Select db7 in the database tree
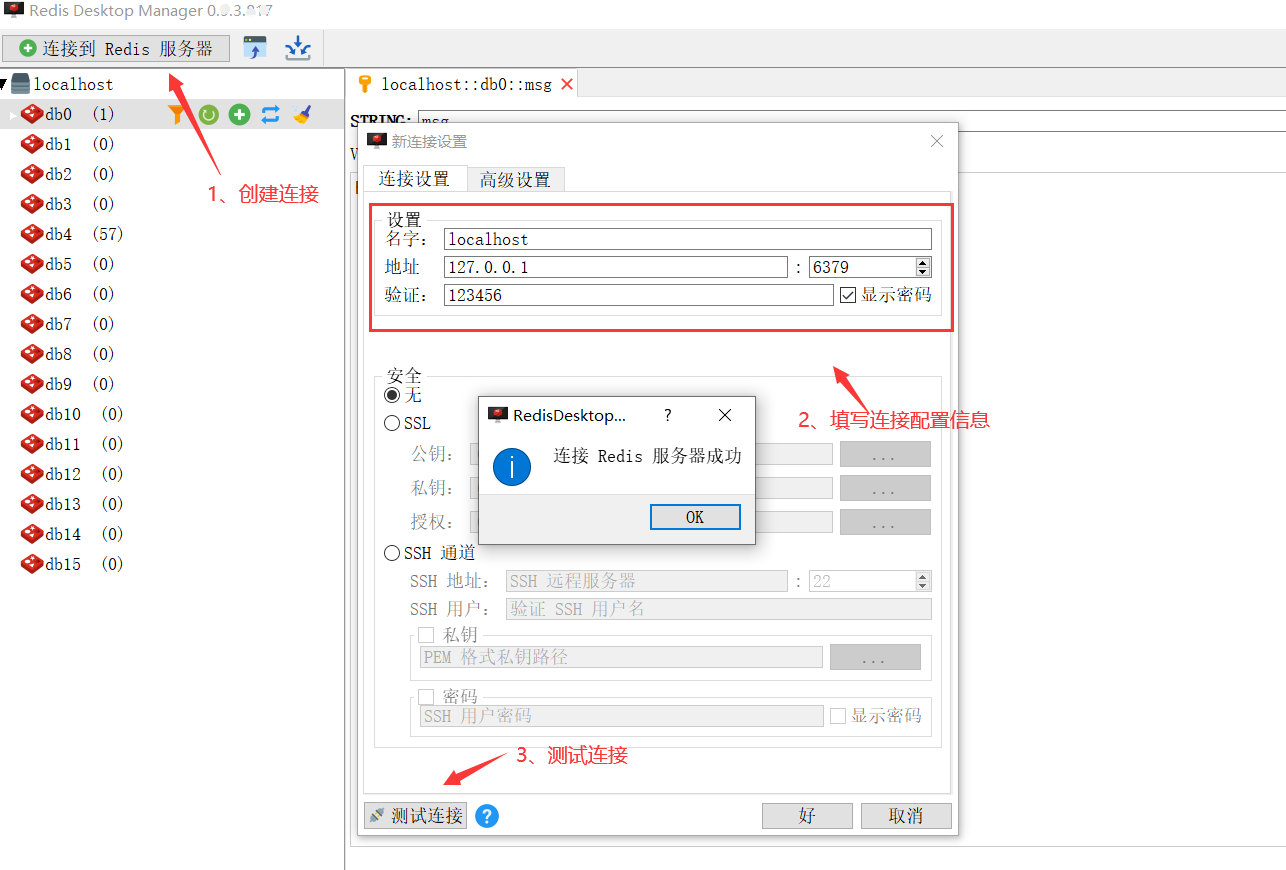Image resolution: width=1286 pixels, height=870 pixels. (x=67, y=324)
